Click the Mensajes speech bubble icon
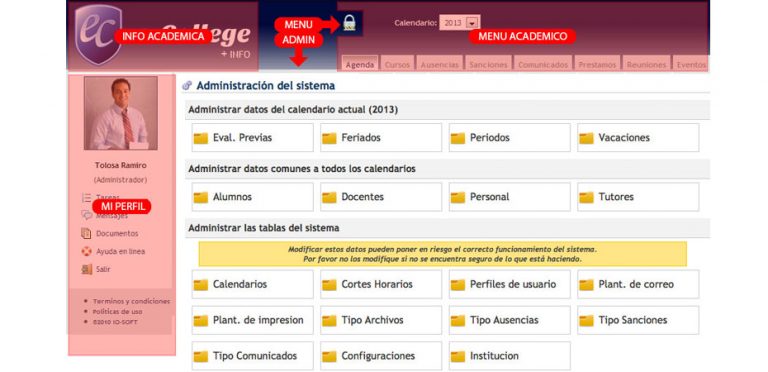The height and width of the screenshot is (372, 768). click(x=86, y=215)
